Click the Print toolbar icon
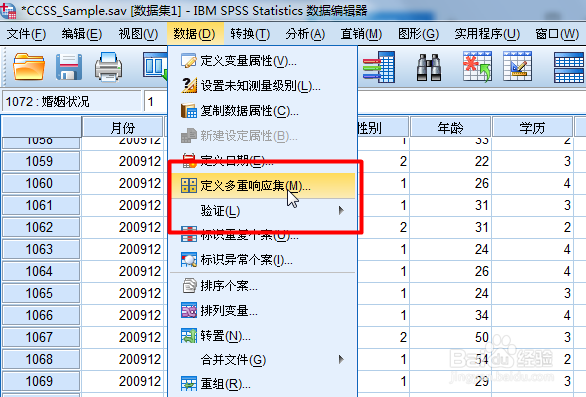The image size is (586, 397). [108, 67]
